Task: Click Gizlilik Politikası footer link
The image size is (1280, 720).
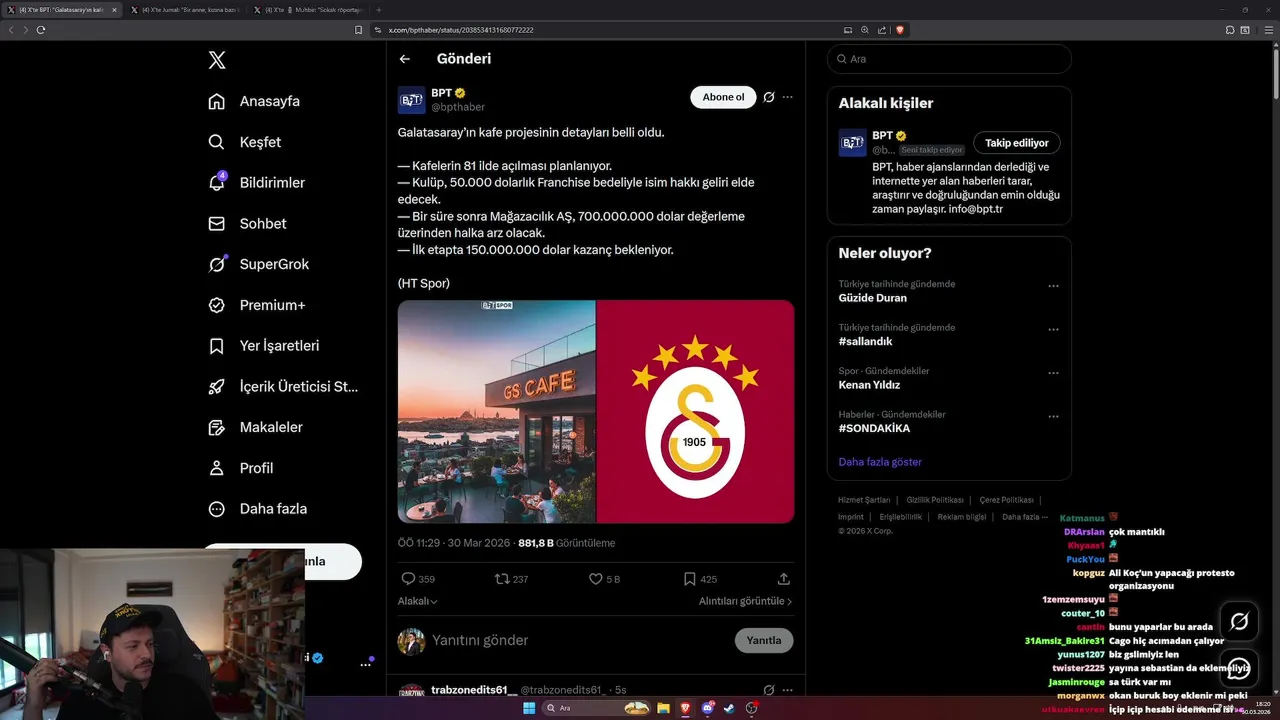Action: coord(935,500)
